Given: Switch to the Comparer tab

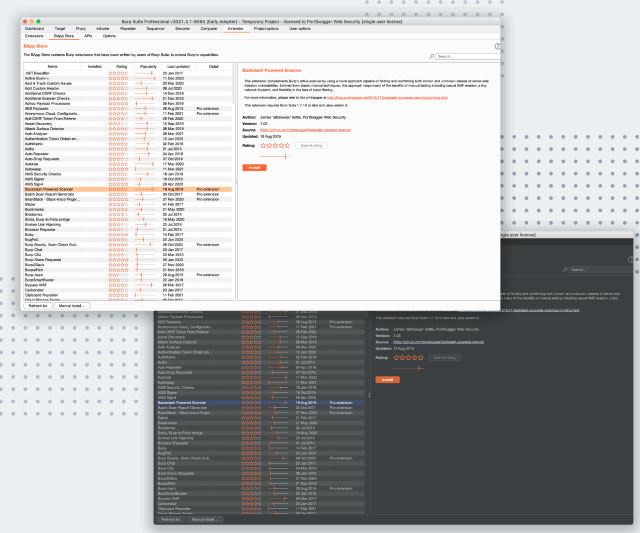Looking at the screenshot, I should 209,29.
